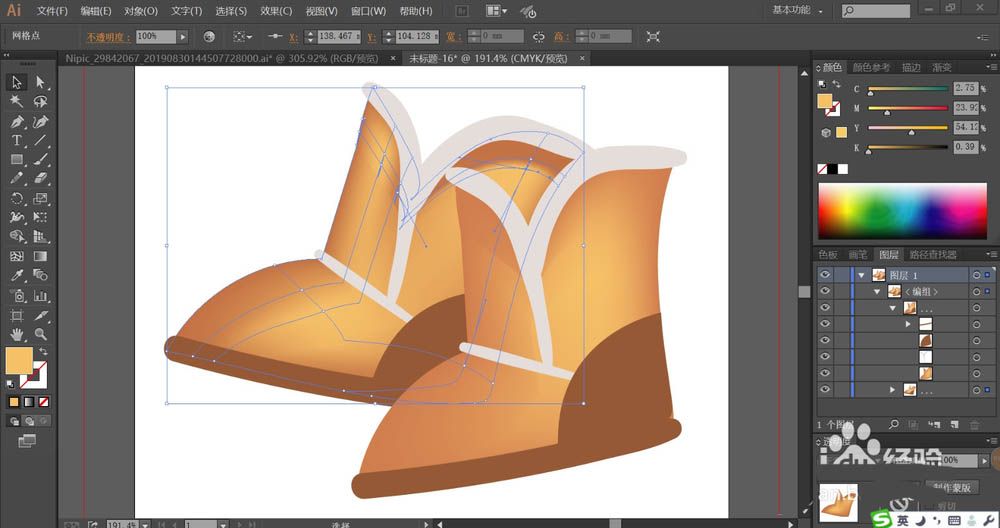Viewport: 1000px width, 528px height.
Task: Toggle the constrain width and height link
Action: 539,36
